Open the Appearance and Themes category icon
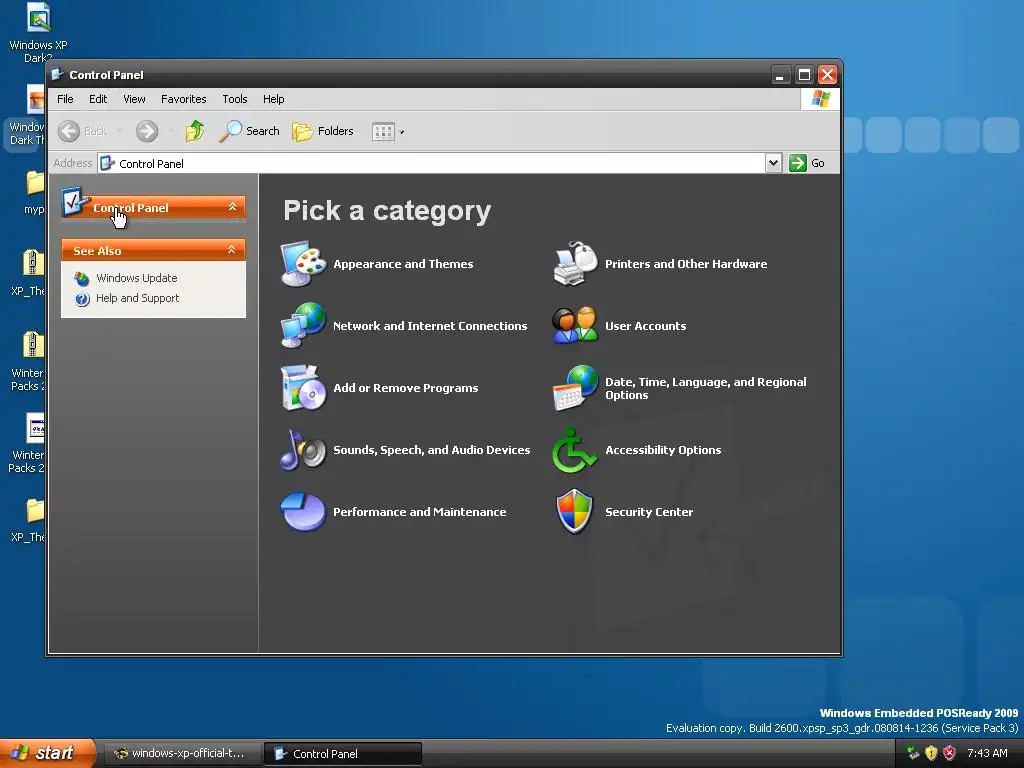 coord(303,264)
